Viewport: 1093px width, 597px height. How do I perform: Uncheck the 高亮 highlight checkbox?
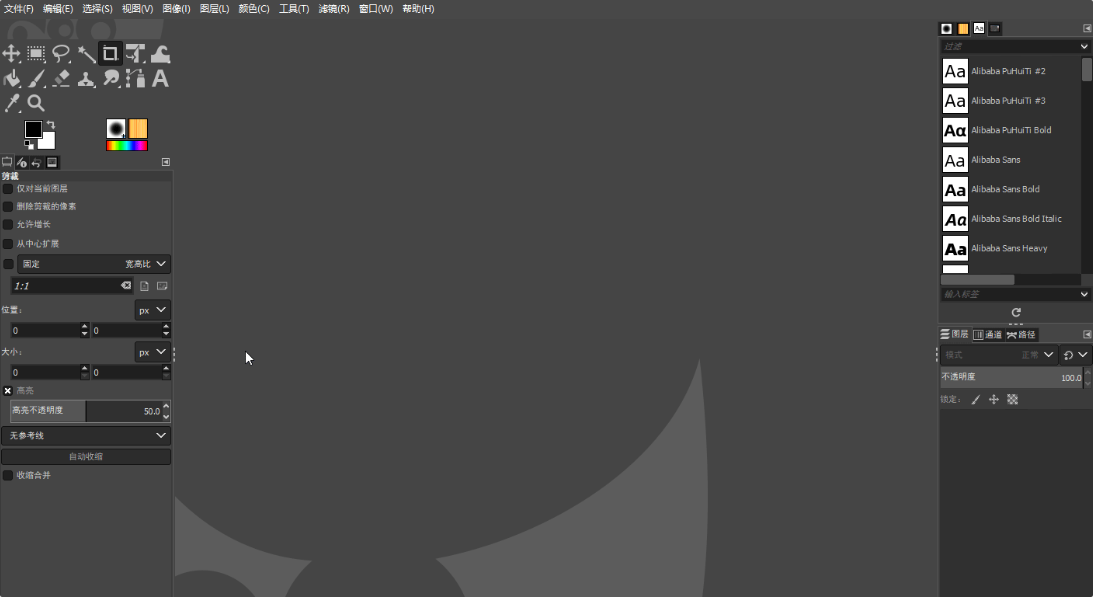click(x=8, y=391)
